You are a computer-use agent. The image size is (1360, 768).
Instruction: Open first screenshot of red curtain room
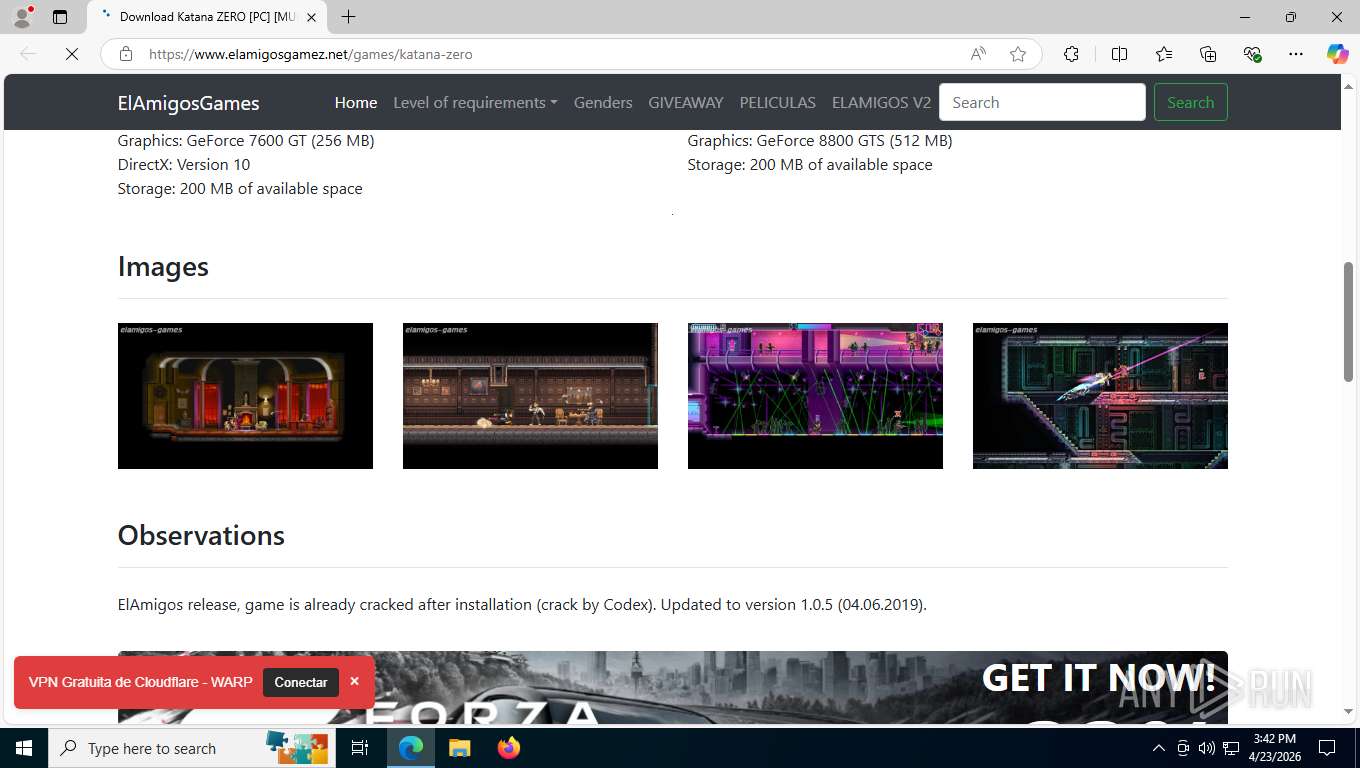245,396
